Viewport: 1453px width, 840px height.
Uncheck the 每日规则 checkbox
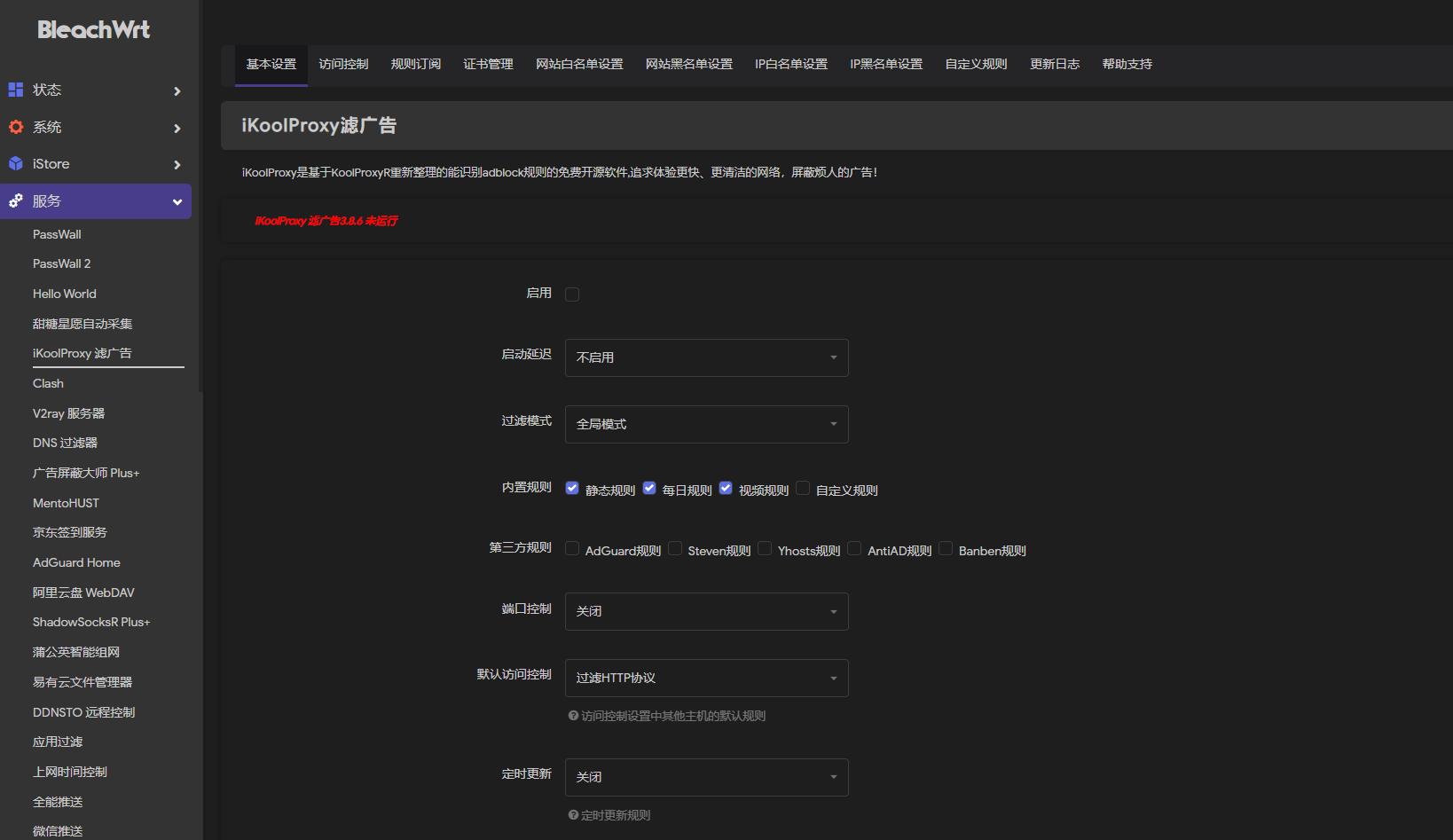click(649, 488)
